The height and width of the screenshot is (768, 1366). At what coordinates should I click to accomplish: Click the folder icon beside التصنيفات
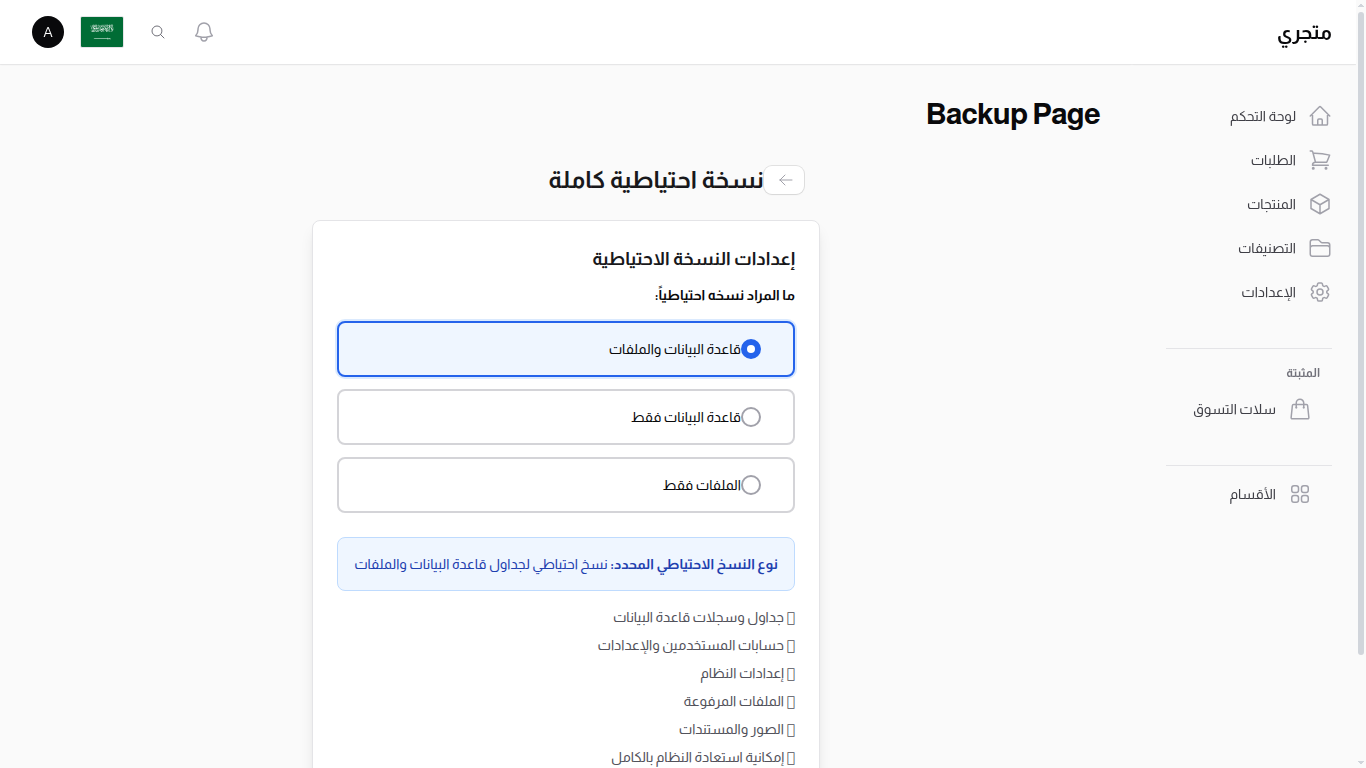click(1320, 248)
